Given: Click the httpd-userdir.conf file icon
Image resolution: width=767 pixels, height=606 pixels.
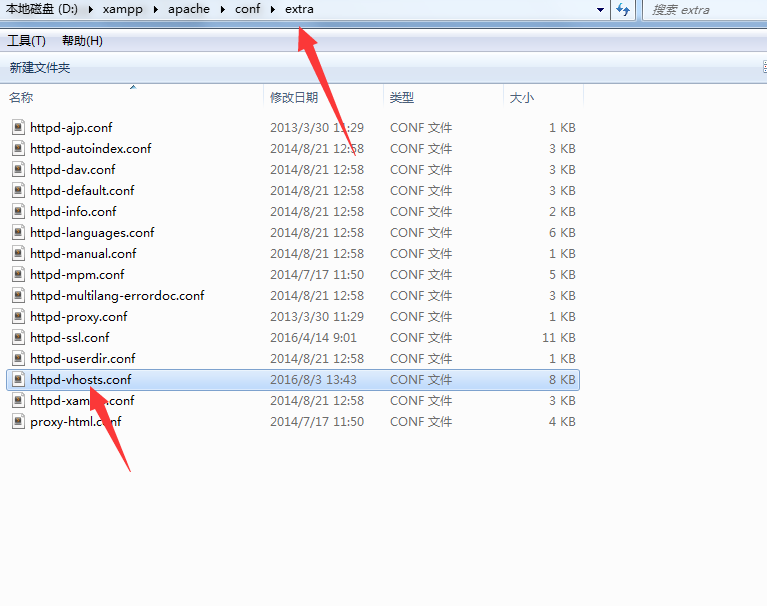Looking at the screenshot, I should point(18,359).
